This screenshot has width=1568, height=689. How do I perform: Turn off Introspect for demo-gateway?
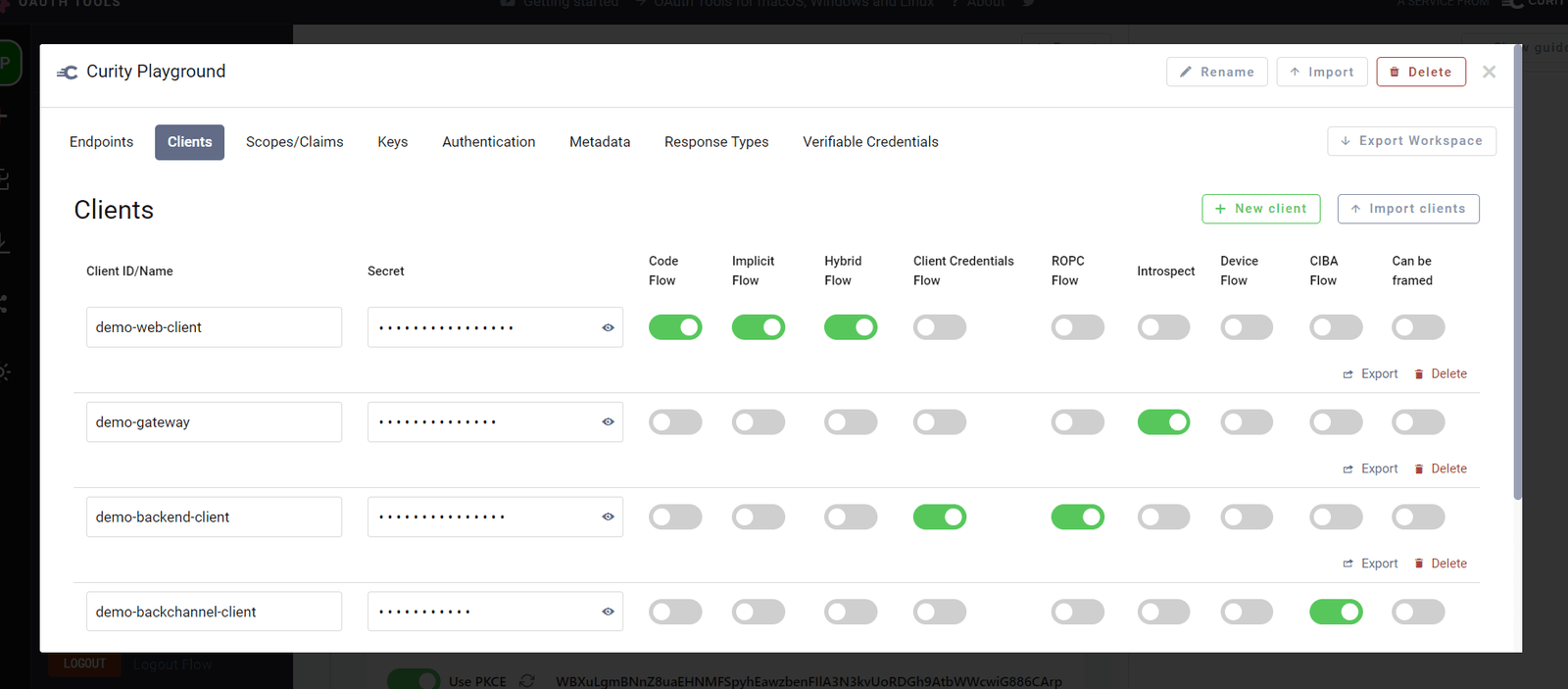point(1163,422)
